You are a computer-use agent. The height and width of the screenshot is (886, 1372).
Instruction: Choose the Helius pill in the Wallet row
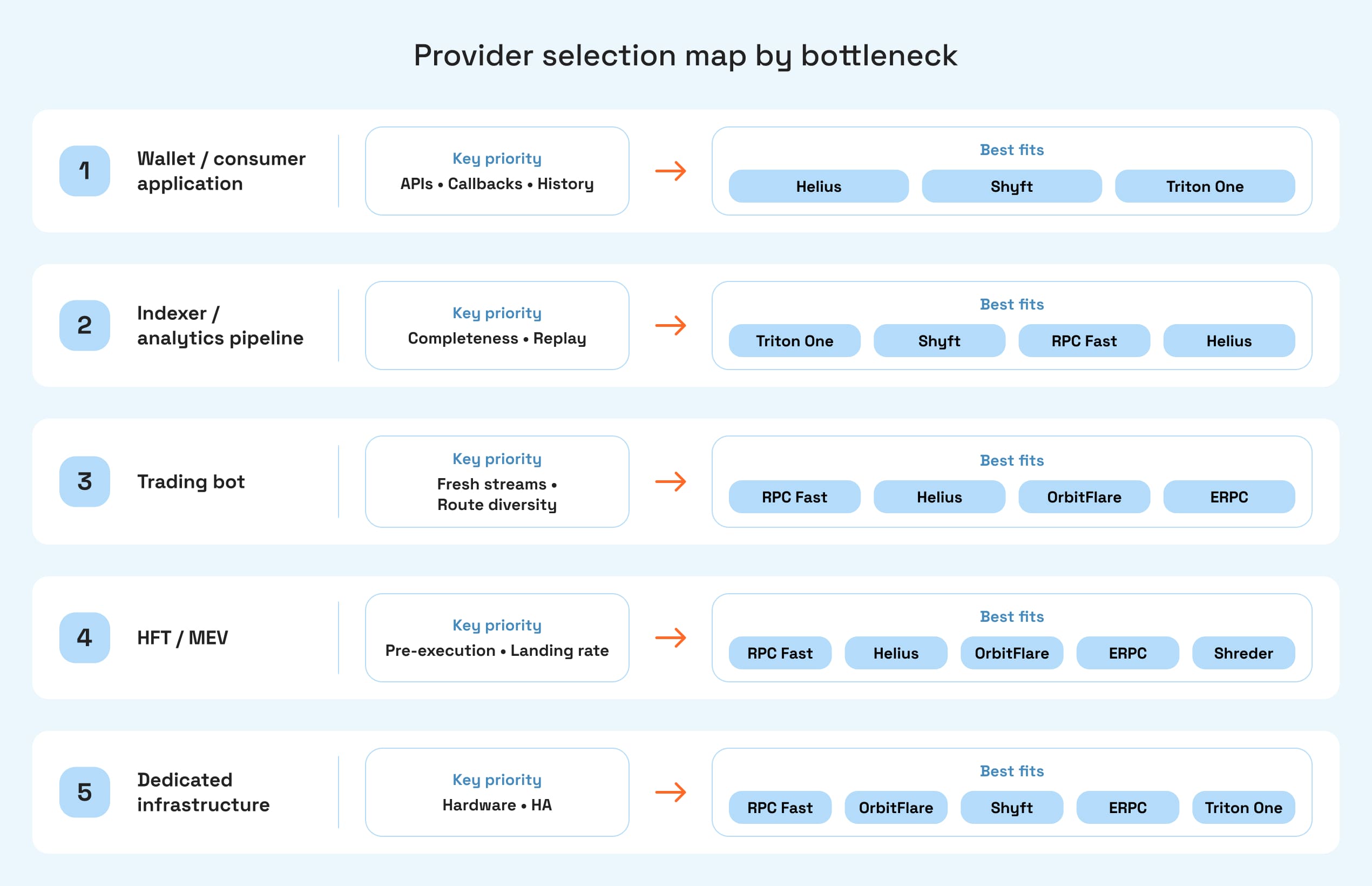[x=818, y=186]
